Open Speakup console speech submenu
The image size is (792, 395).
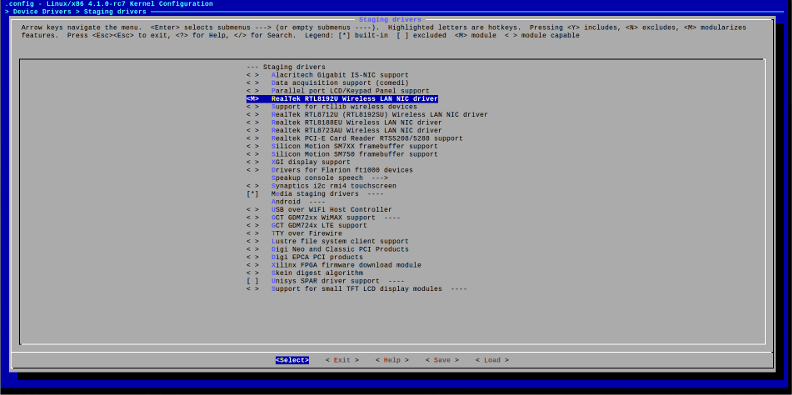pyautogui.click(x=329, y=178)
